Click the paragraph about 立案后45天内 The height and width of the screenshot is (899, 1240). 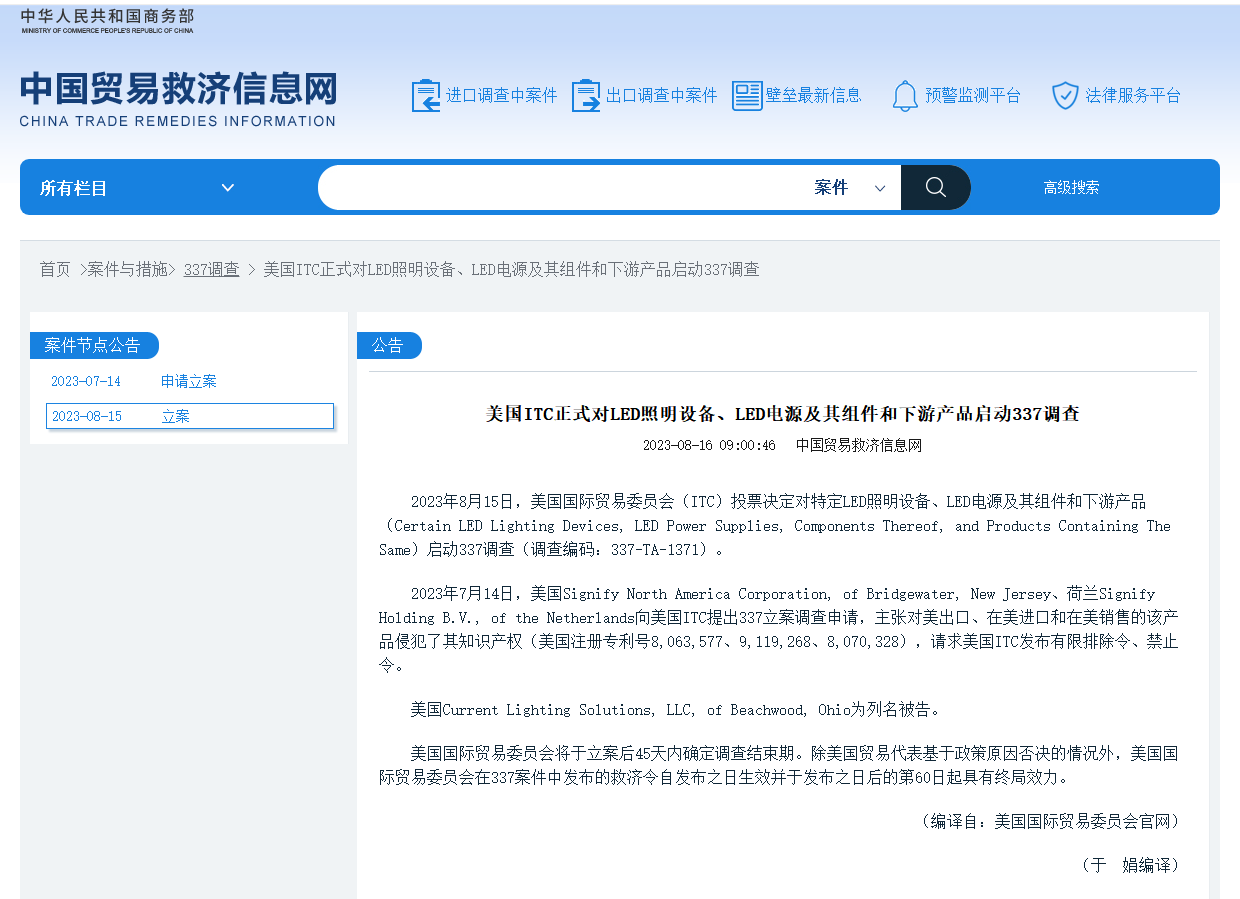click(778, 765)
